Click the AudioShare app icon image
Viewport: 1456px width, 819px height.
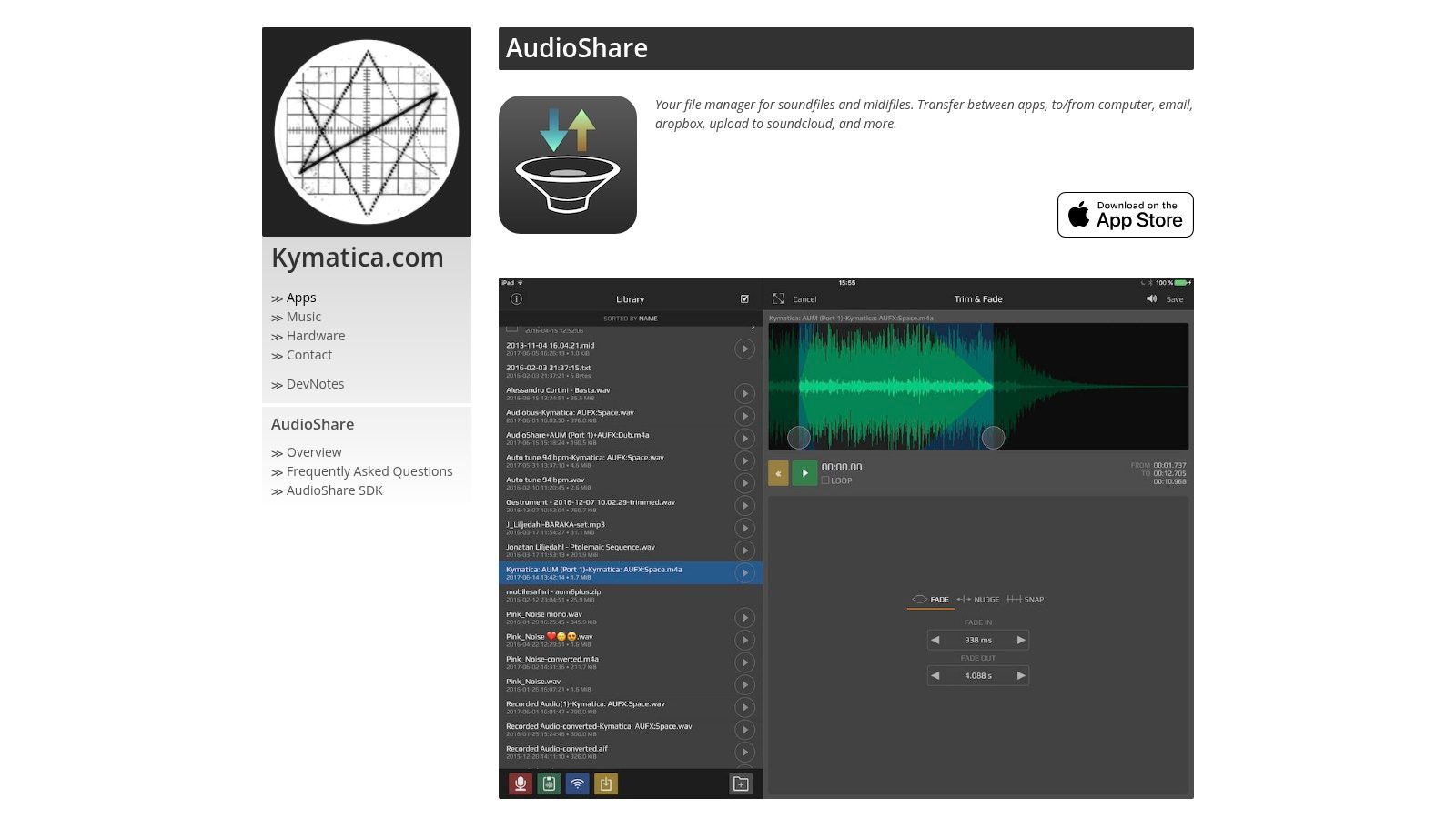click(x=568, y=165)
